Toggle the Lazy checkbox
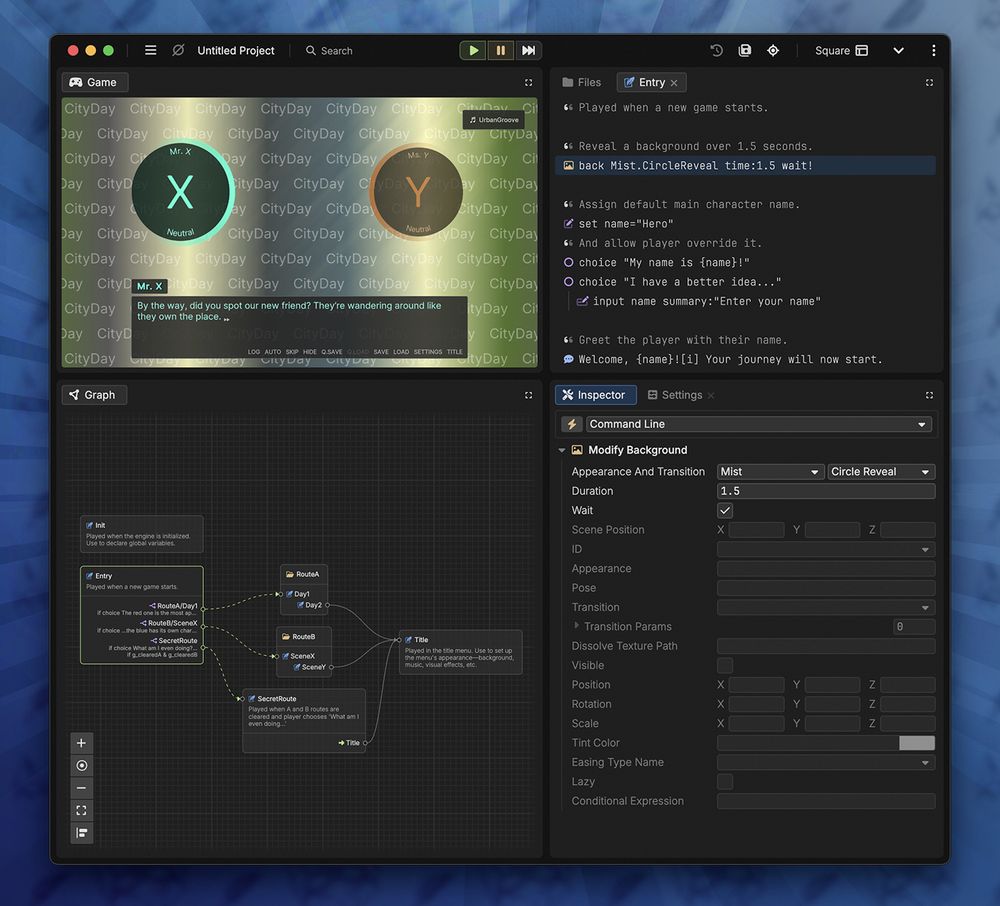The image size is (1000, 906). tap(725, 782)
